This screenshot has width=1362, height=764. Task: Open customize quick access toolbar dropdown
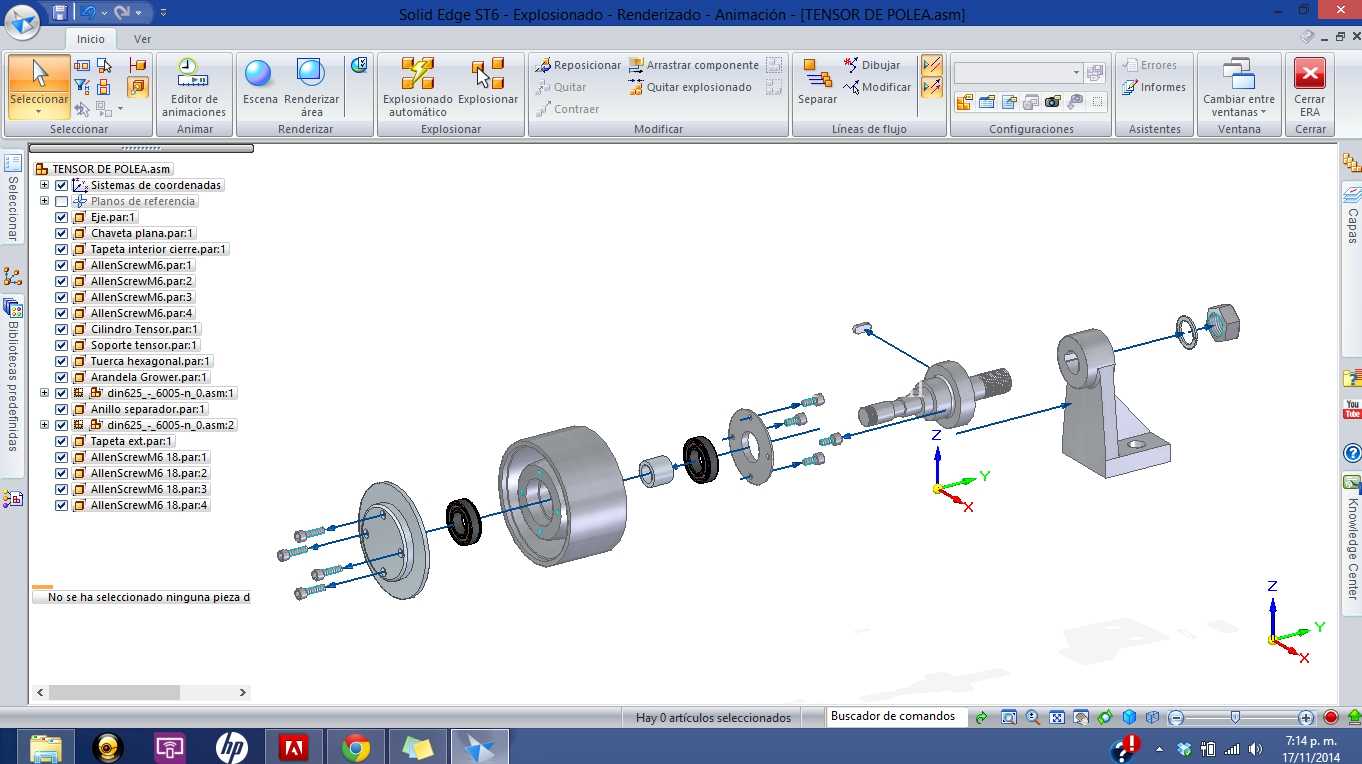click(x=163, y=13)
